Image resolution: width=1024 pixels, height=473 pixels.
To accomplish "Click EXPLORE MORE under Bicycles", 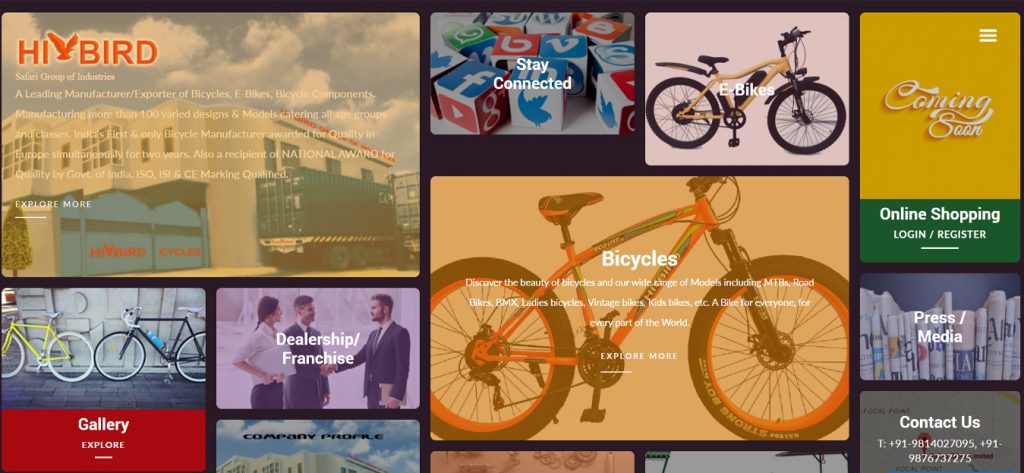I will pos(639,356).
